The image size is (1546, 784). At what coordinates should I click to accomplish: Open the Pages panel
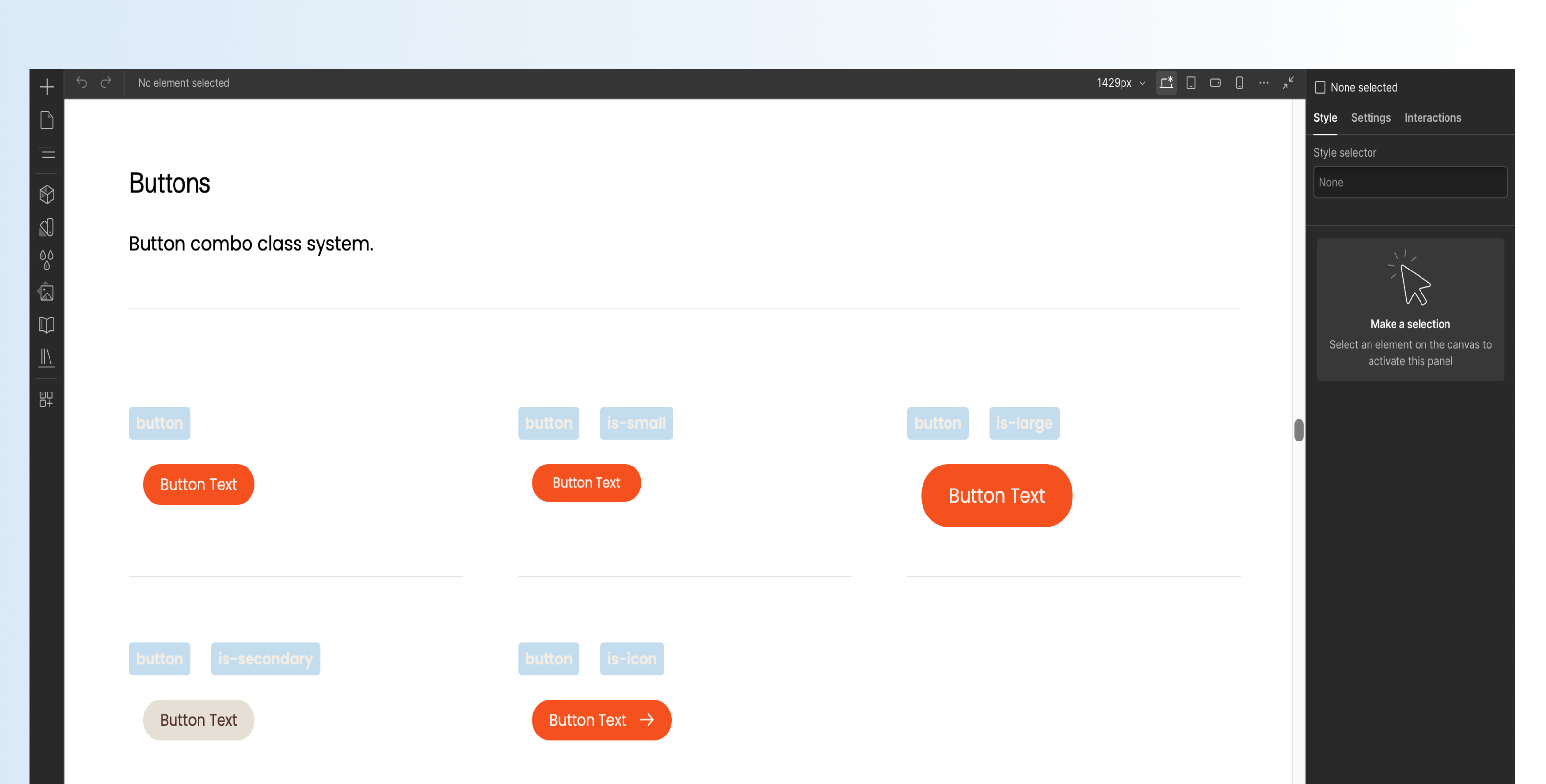point(47,120)
